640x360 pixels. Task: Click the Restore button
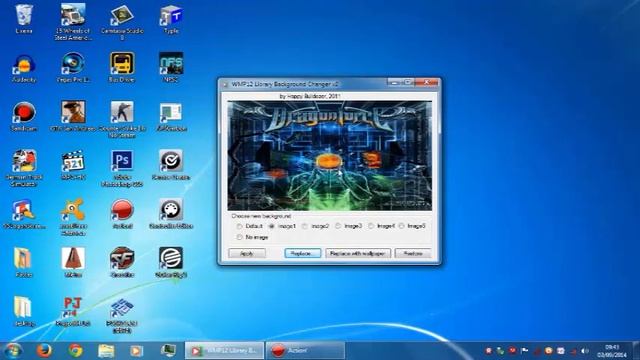pyautogui.click(x=413, y=253)
